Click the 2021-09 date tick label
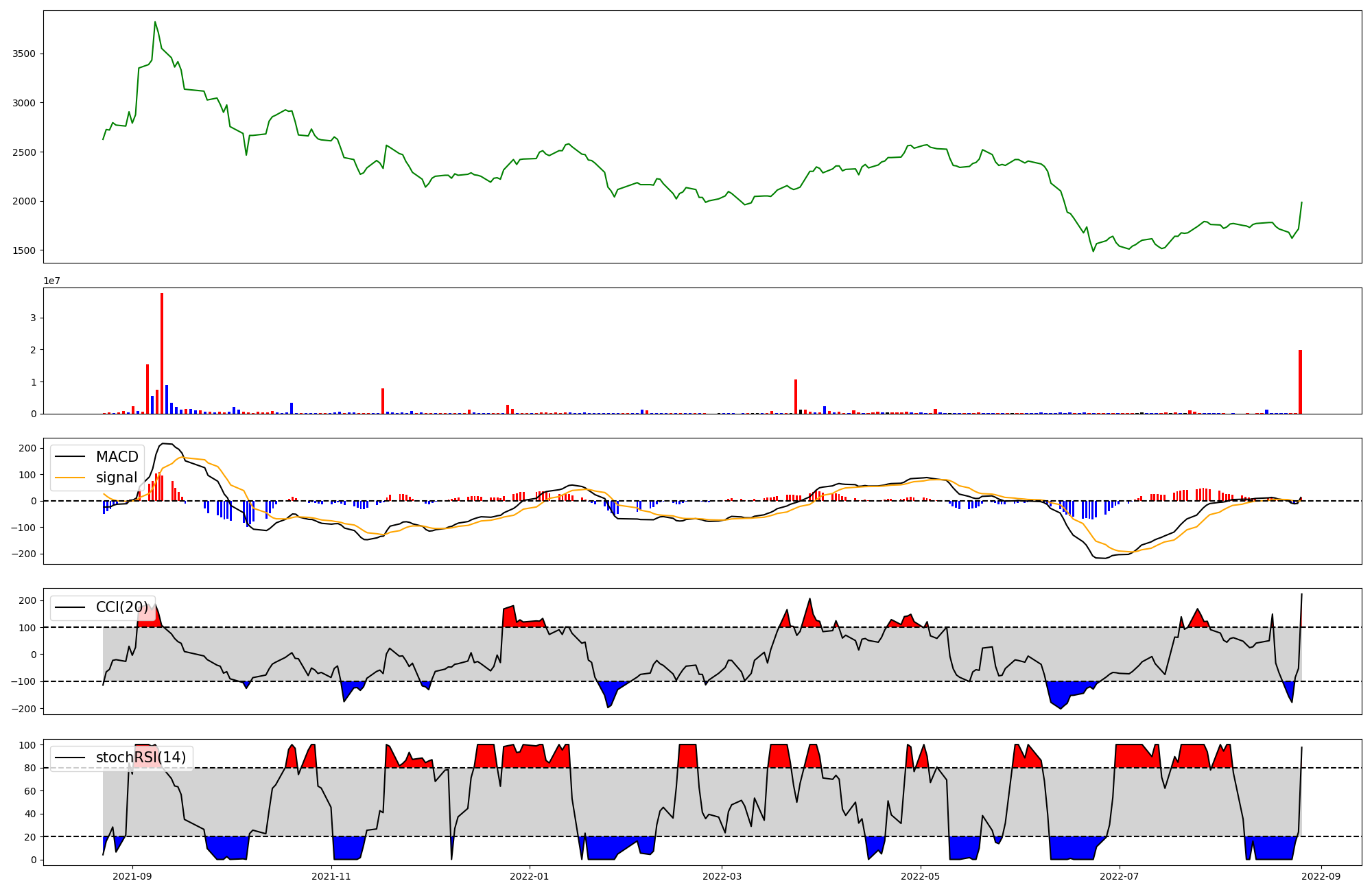 pos(132,876)
